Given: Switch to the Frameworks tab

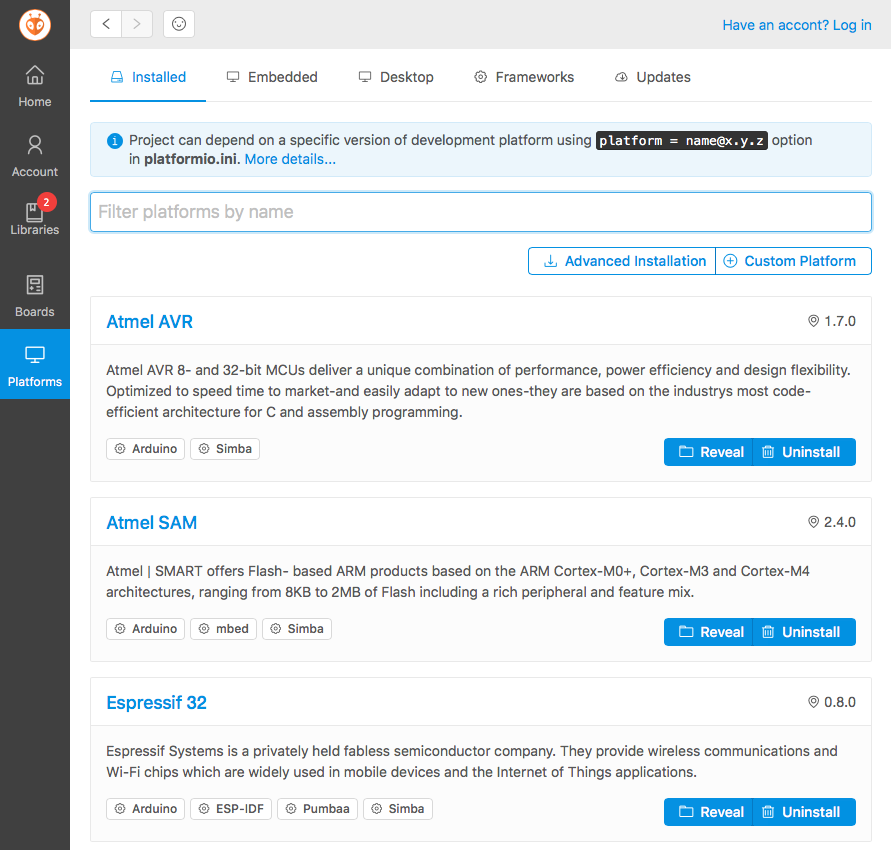Looking at the screenshot, I should point(524,77).
